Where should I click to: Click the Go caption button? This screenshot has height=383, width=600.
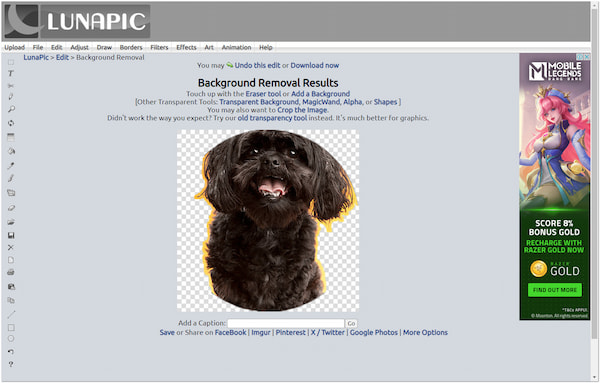coord(351,324)
